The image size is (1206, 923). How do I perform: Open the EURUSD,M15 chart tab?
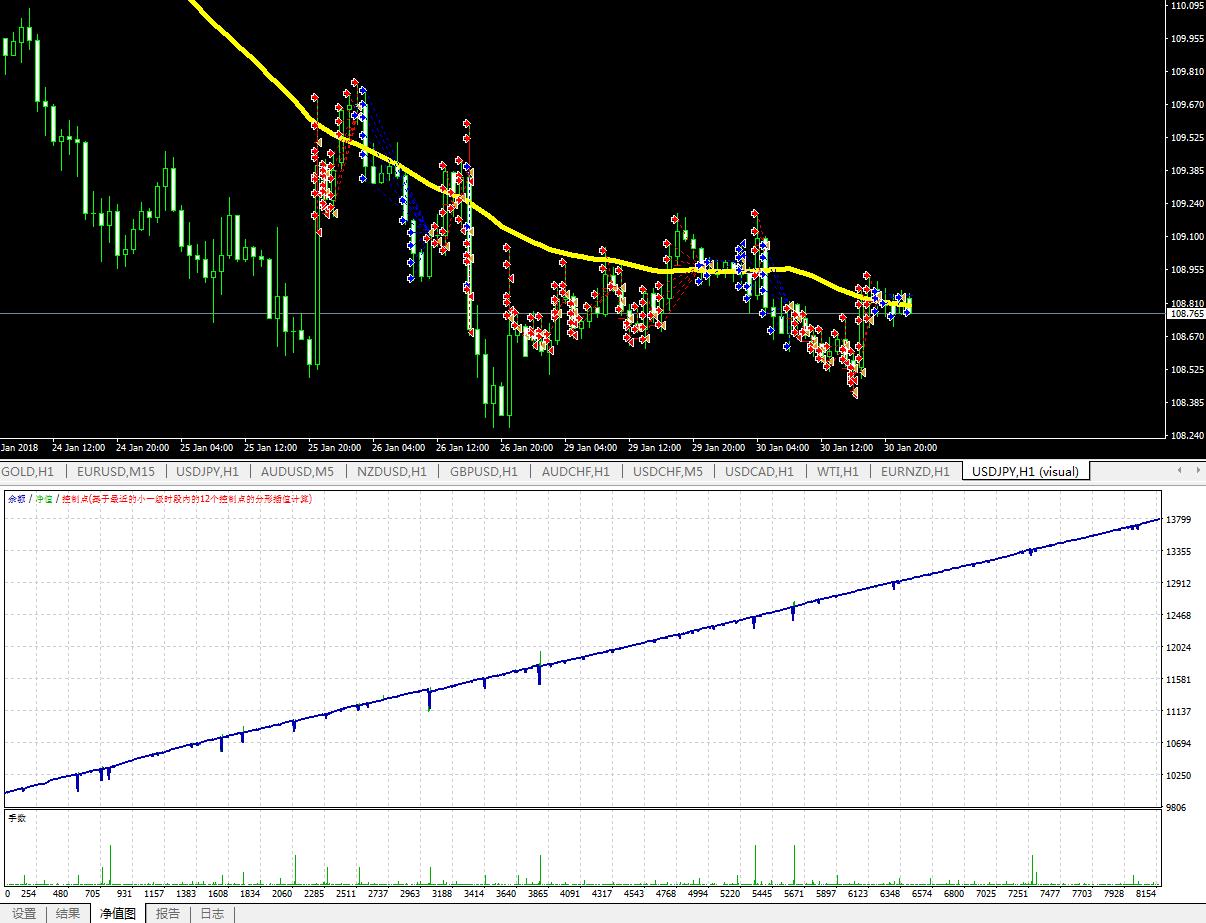(116, 471)
